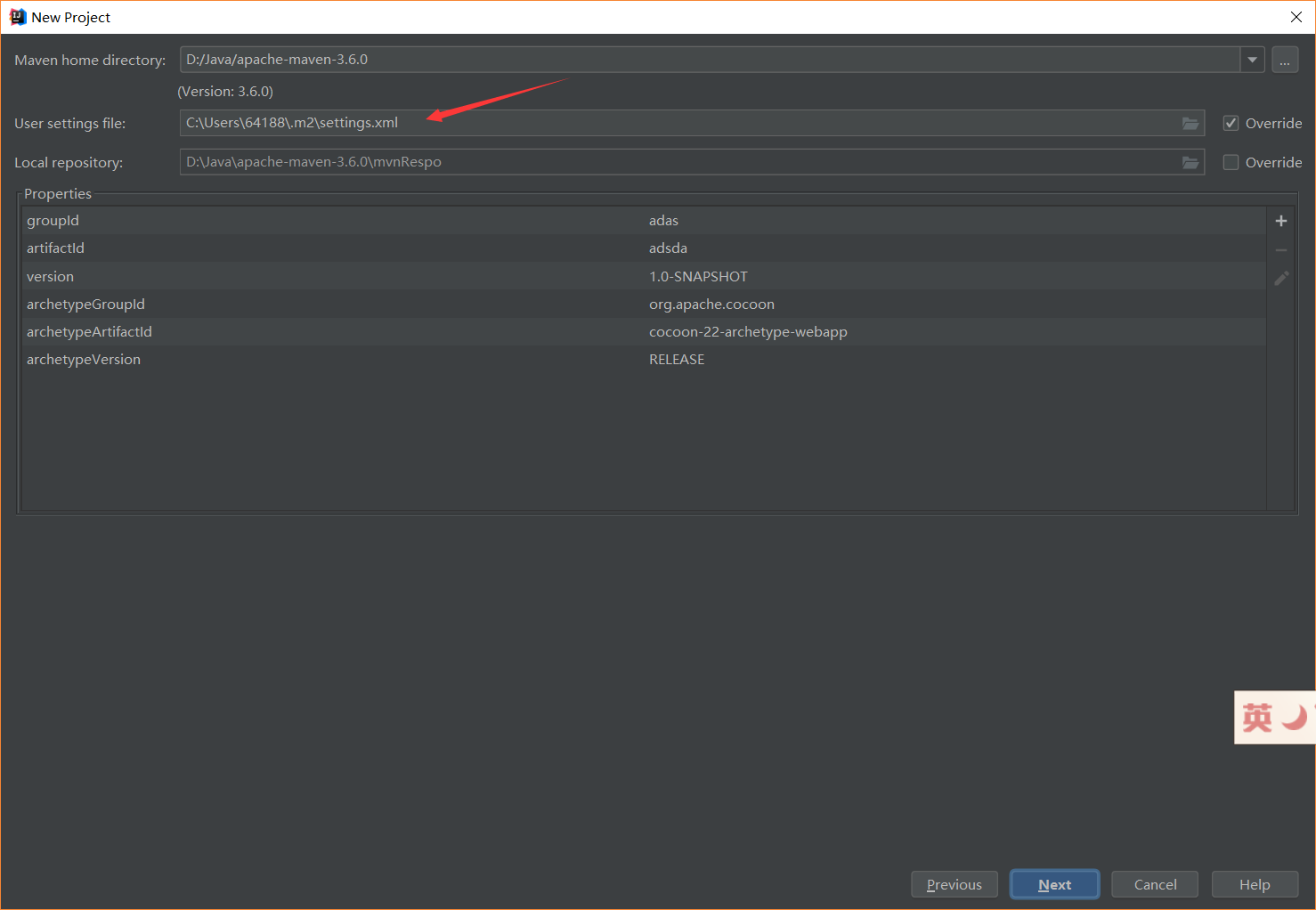The image size is (1316, 910).
Task: Add a new Maven property with plus icon
Action: [1281, 221]
